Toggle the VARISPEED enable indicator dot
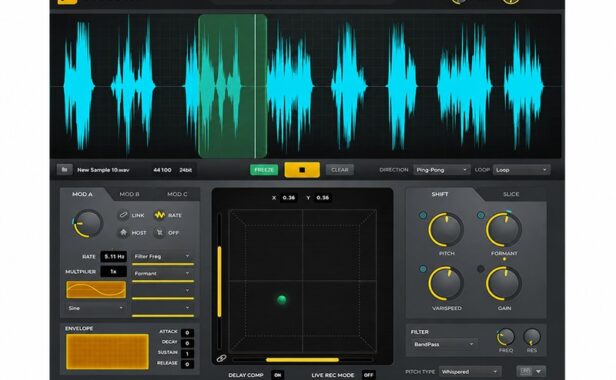Screen dimensions: 616x380 coord(423,269)
